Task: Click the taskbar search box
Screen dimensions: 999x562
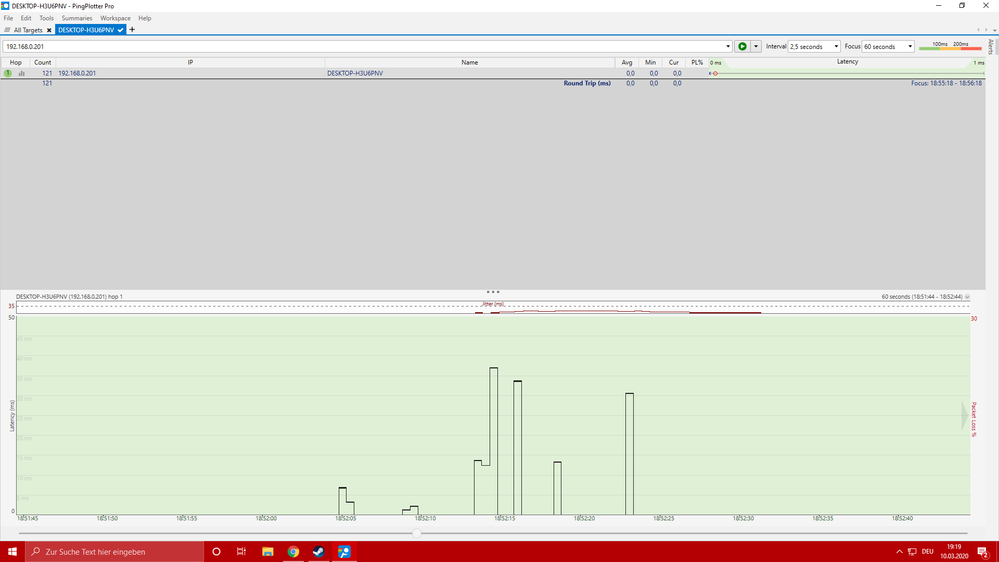Action: coord(115,551)
